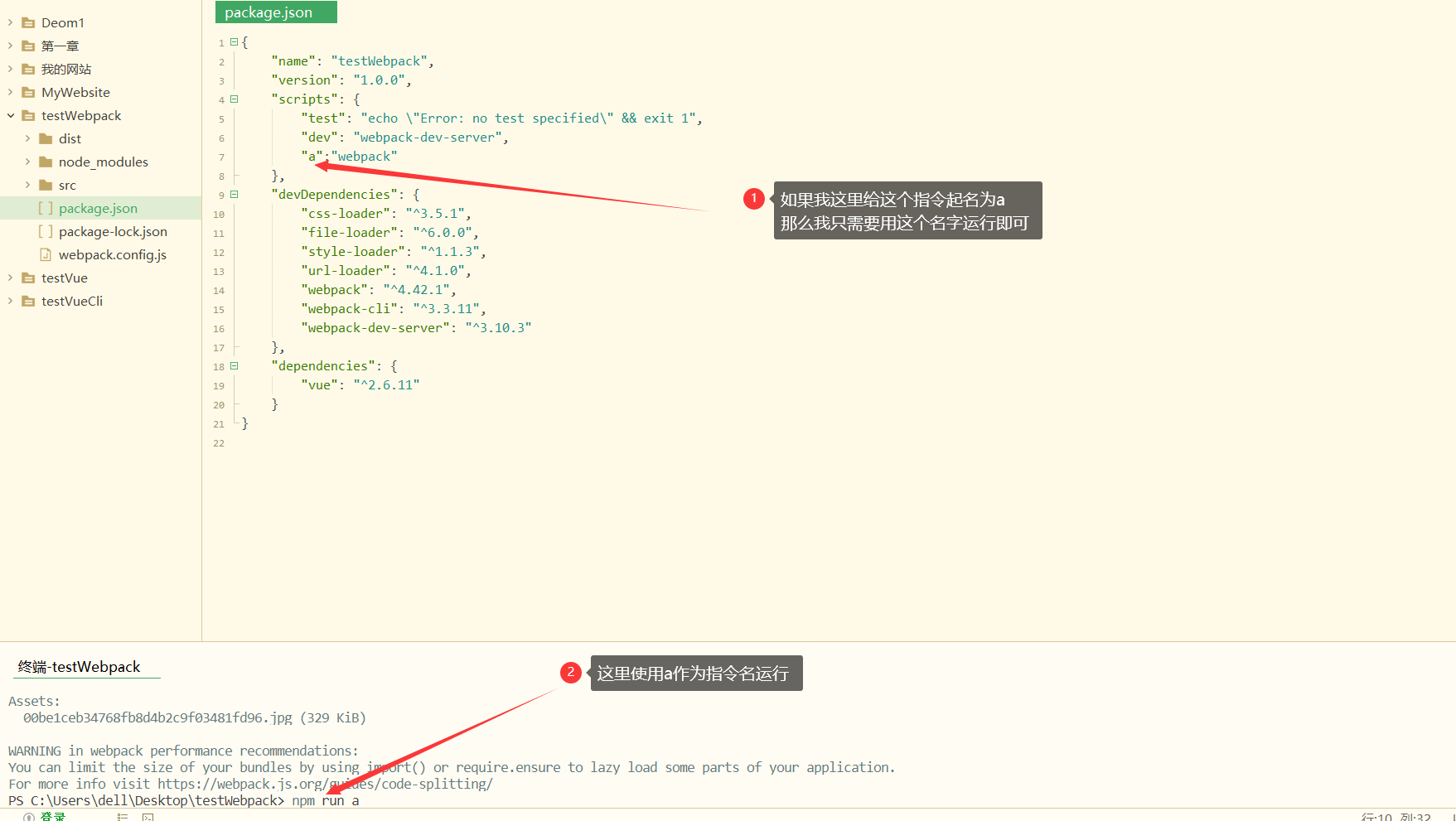Click the "webpack-dev-server" dev script value
Image resolution: width=1456 pixels, height=821 pixels.
(x=428, y=138)
